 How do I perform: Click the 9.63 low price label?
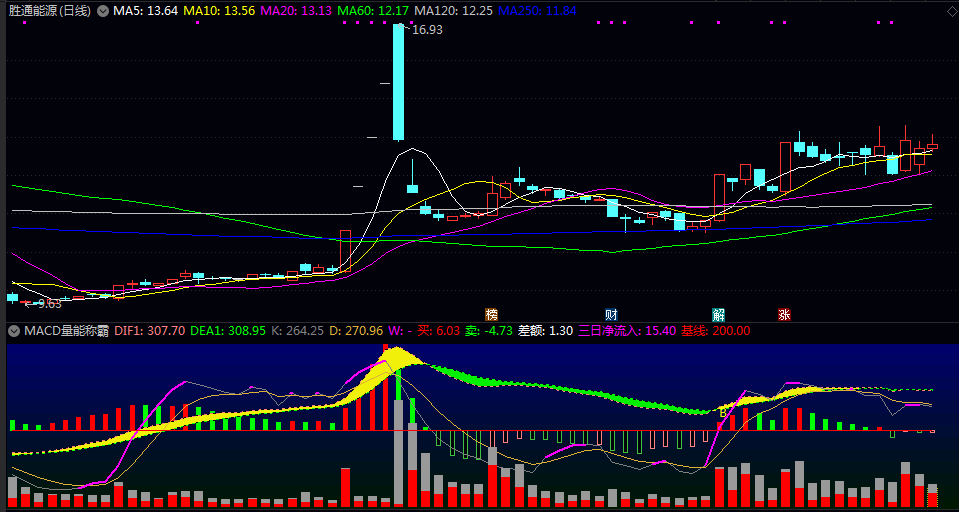pos(50,303)
